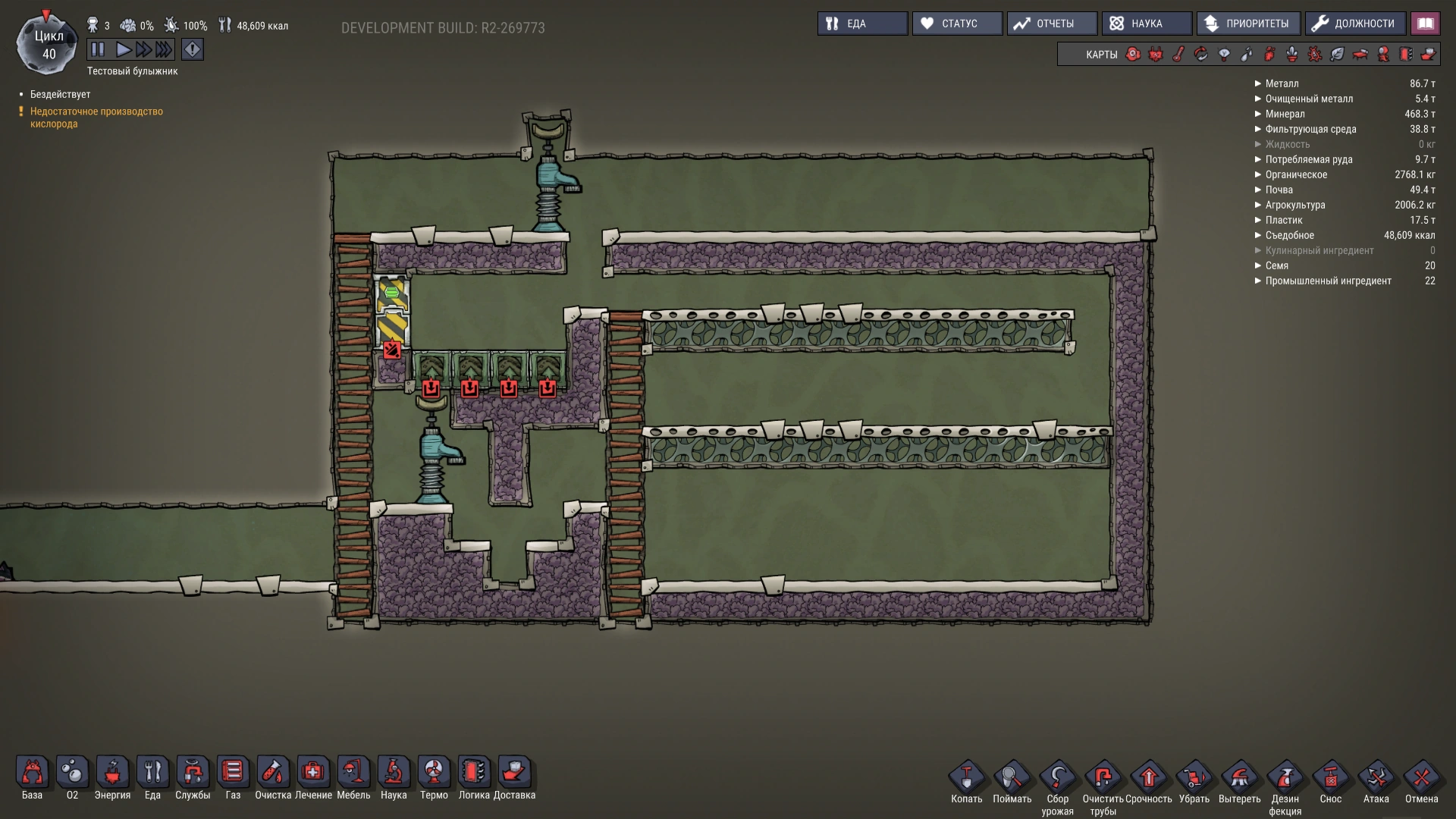Show the Temperature overlay thermometer icon
The image size is (1456, 819).
[x=1178, y=55]
